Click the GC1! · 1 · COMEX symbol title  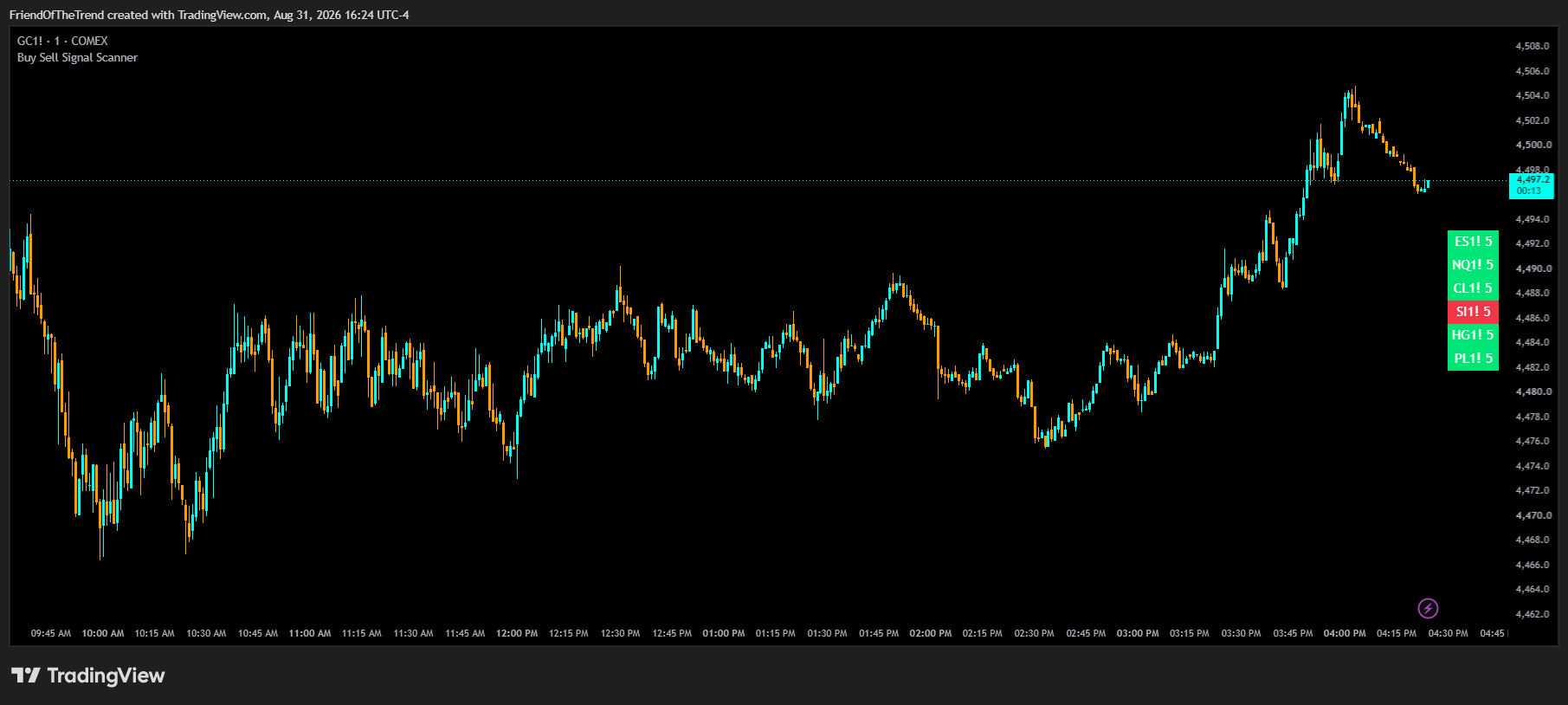point(62,41)
